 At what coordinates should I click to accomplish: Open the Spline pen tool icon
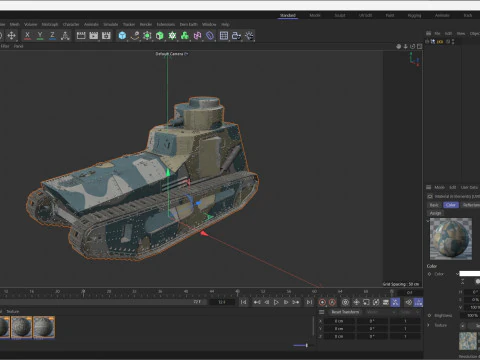[x=135, y=35]
